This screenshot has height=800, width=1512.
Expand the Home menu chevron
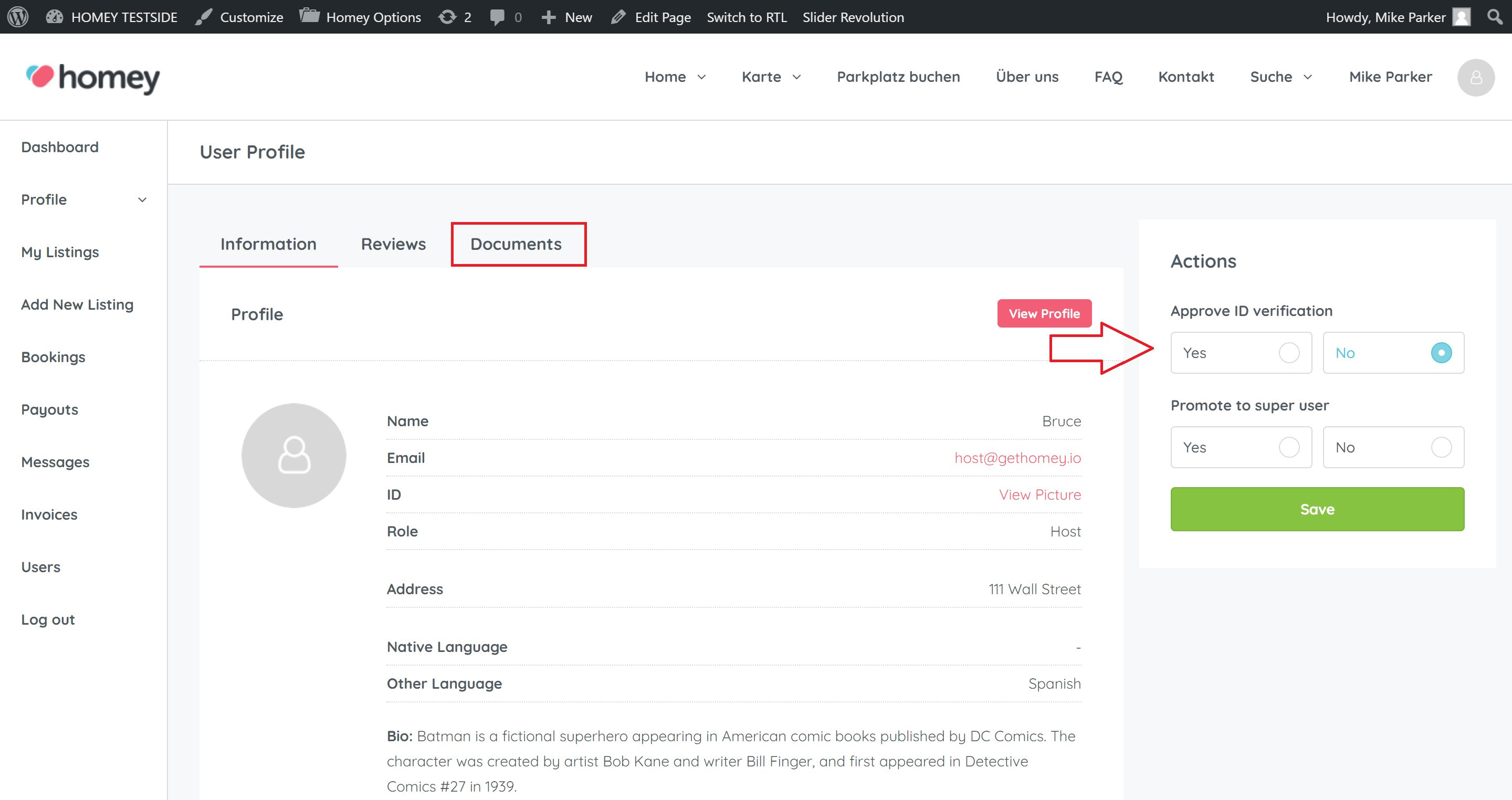click(x=701, y=77)
